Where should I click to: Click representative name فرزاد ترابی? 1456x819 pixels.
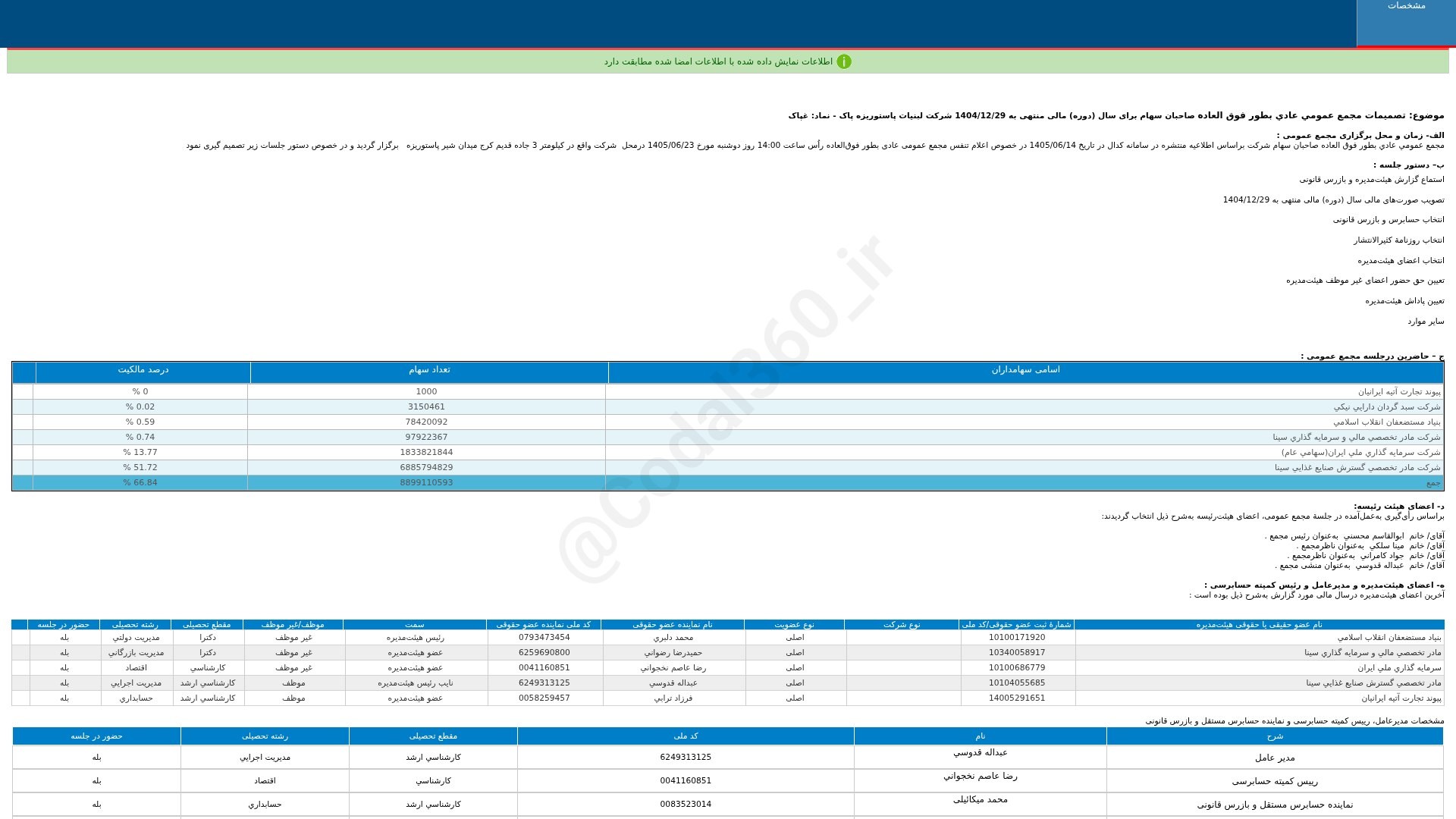(673, 698)
